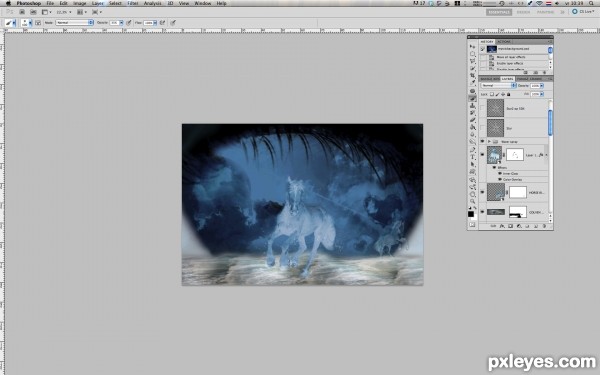
Task: Open Layers panel Fill dropdown arrow
Action: pyautogui.click(x=541, y=94)
